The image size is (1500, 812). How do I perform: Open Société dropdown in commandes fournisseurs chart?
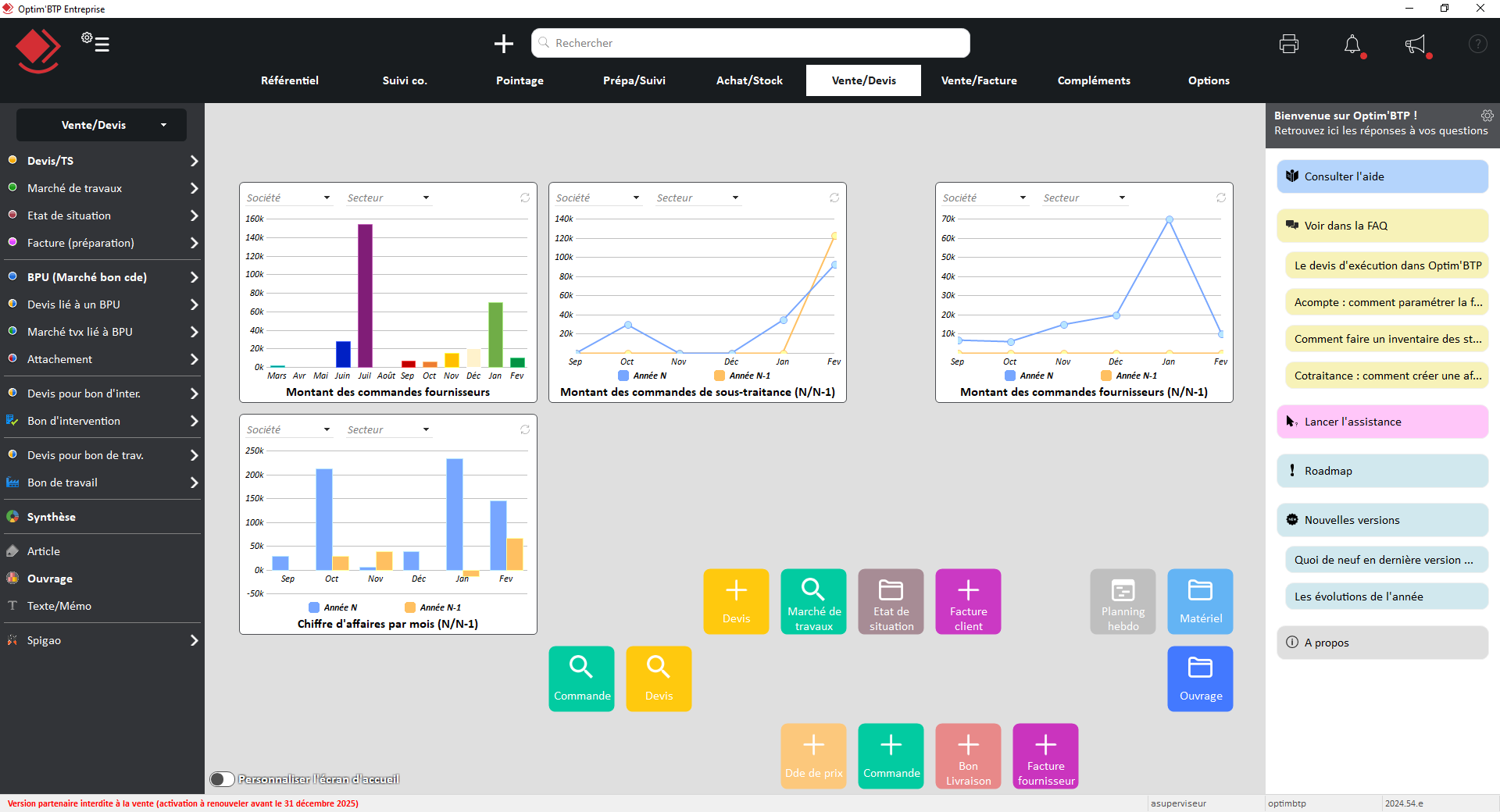click(x=288, y=198)
